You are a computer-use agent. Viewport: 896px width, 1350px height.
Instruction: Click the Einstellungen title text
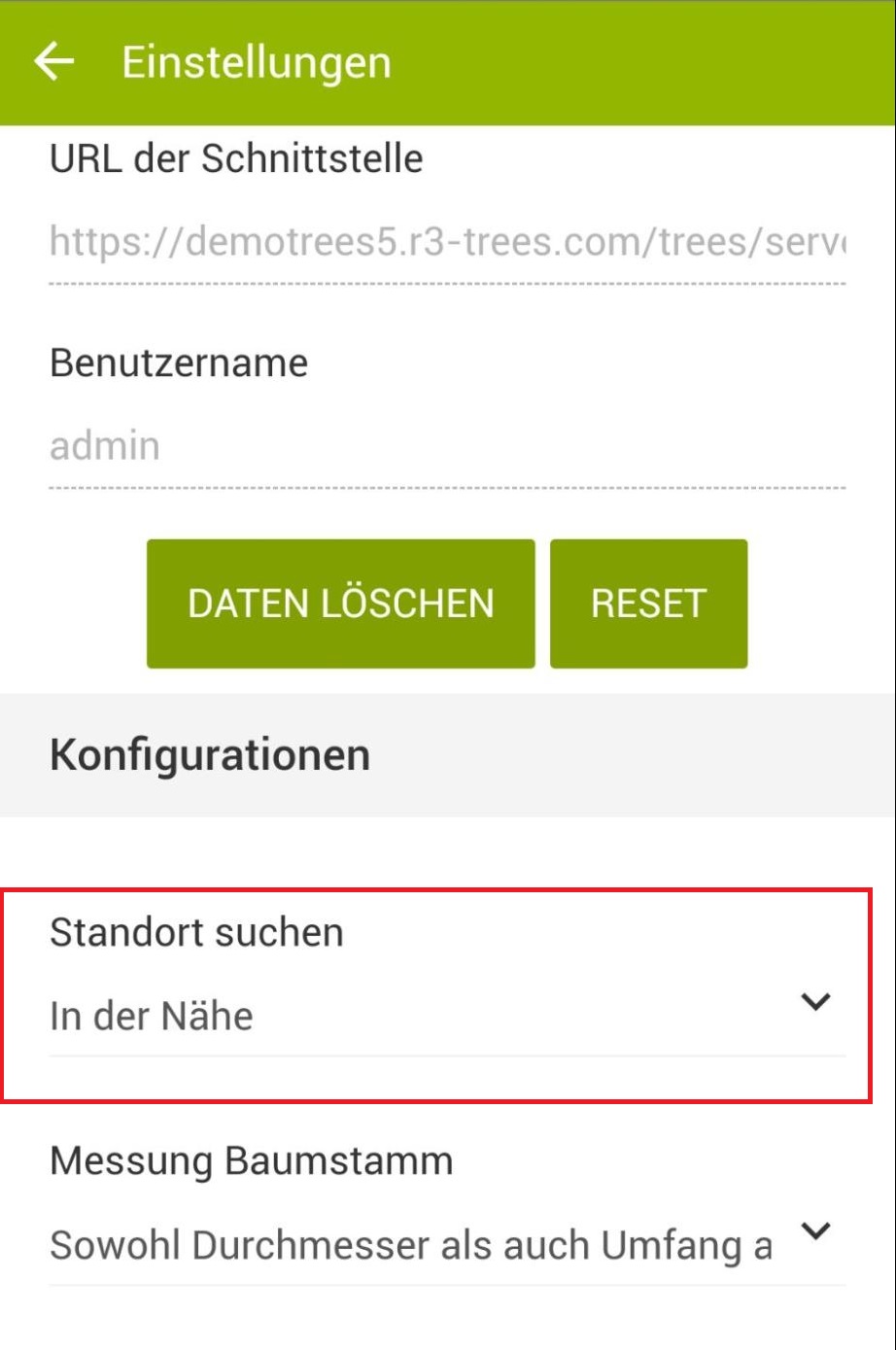coord(257,63)
